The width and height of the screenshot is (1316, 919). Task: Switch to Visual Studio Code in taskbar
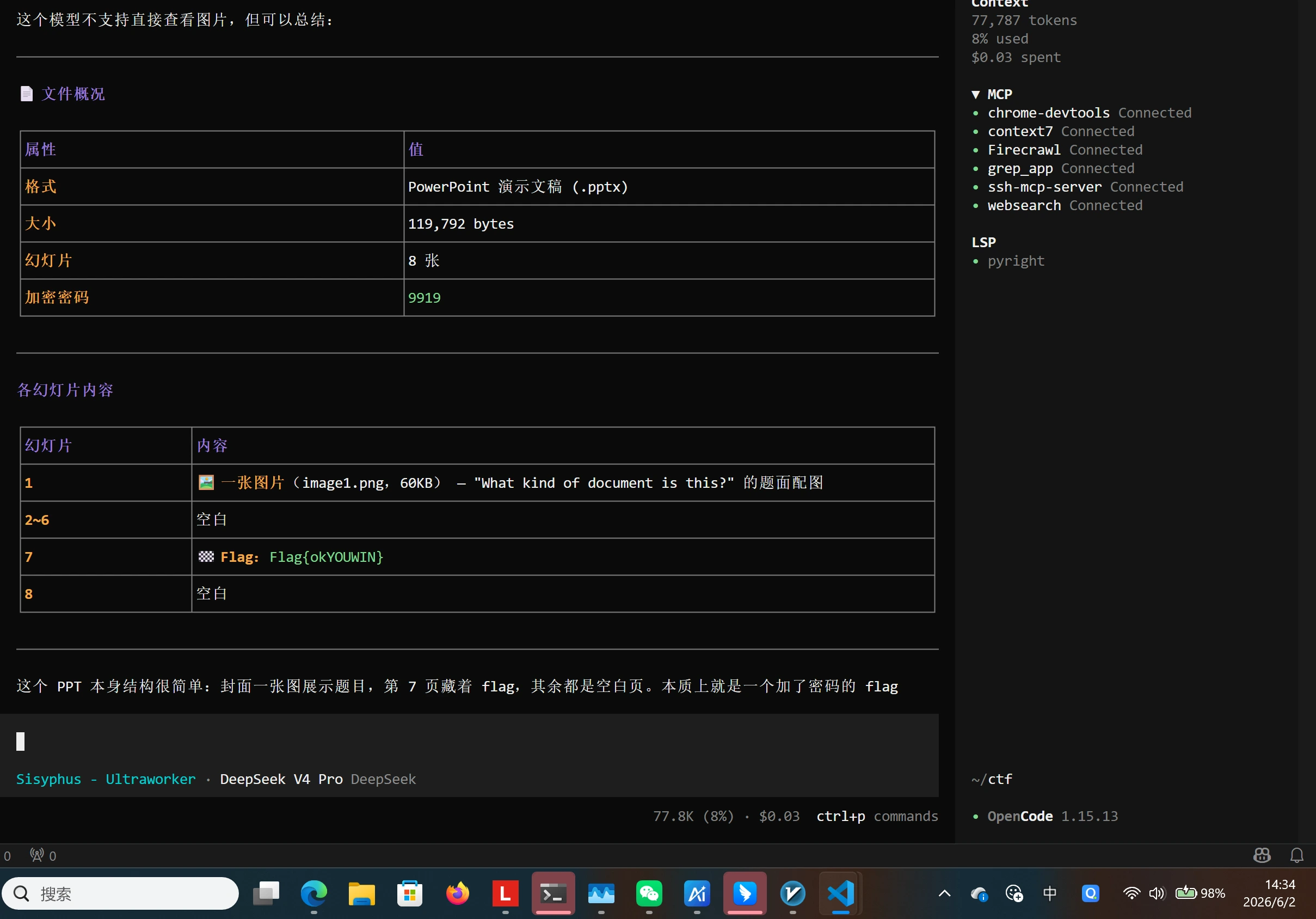840,893
